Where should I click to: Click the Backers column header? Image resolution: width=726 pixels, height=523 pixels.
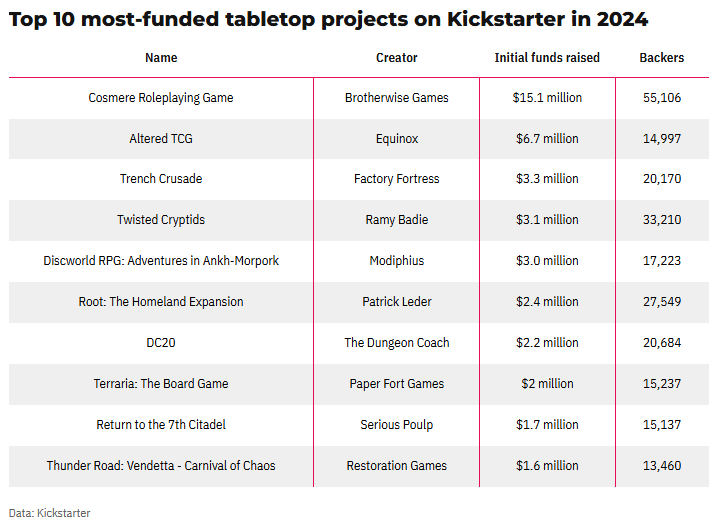click(x=662, y=58)
